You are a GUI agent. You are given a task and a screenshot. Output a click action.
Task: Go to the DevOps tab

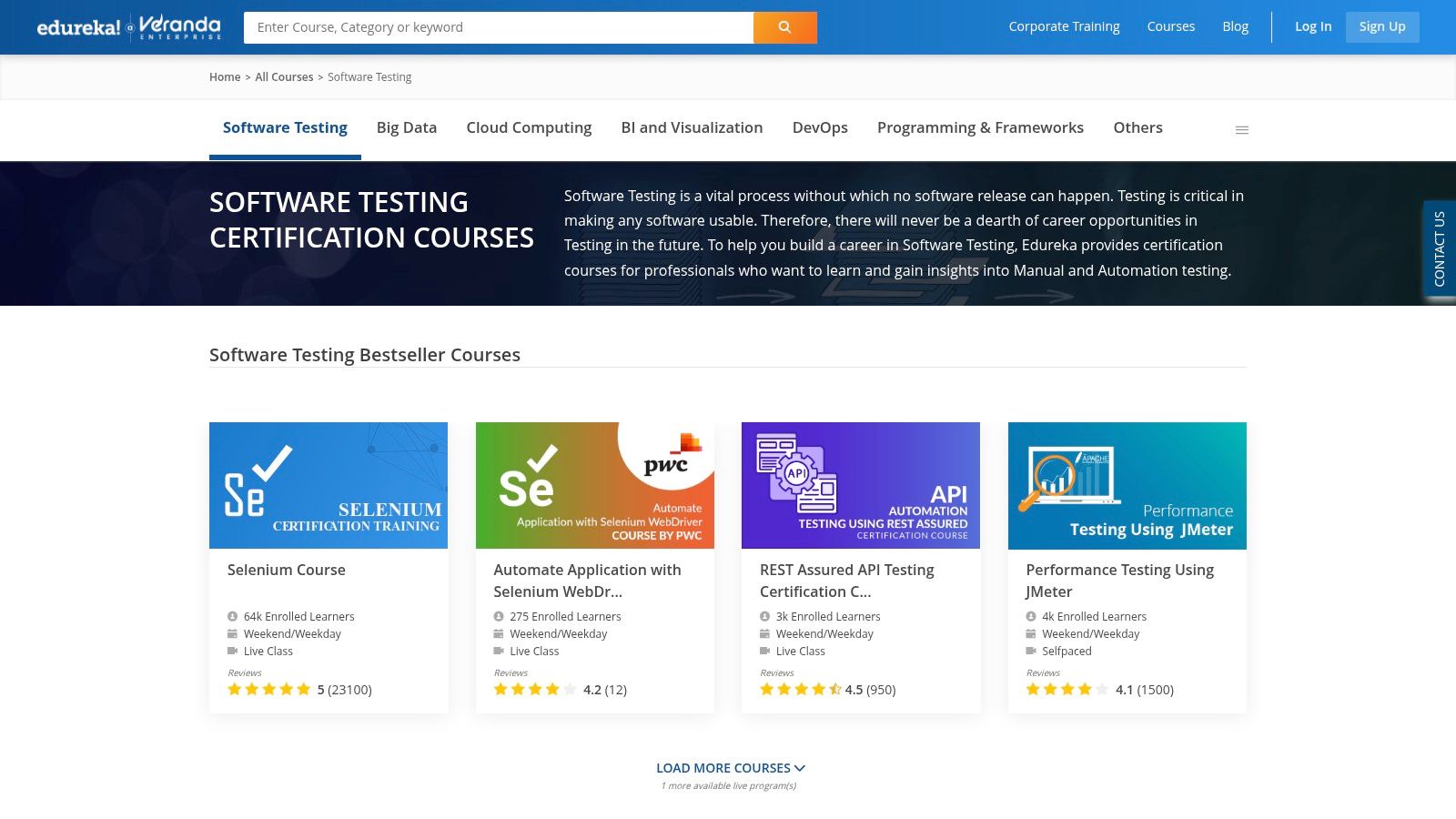(x=820, y=128)
